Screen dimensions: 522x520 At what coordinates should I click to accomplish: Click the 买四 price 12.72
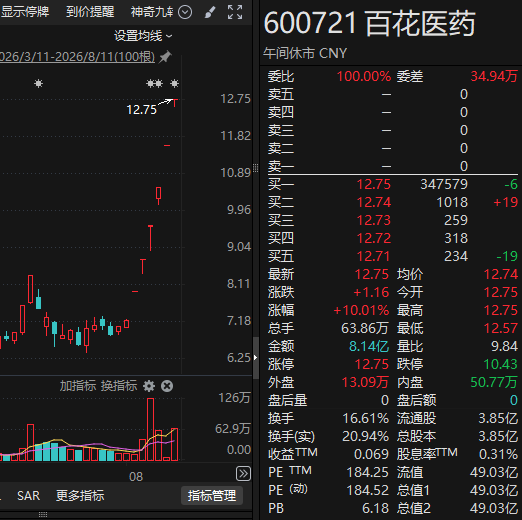point(374,238)
